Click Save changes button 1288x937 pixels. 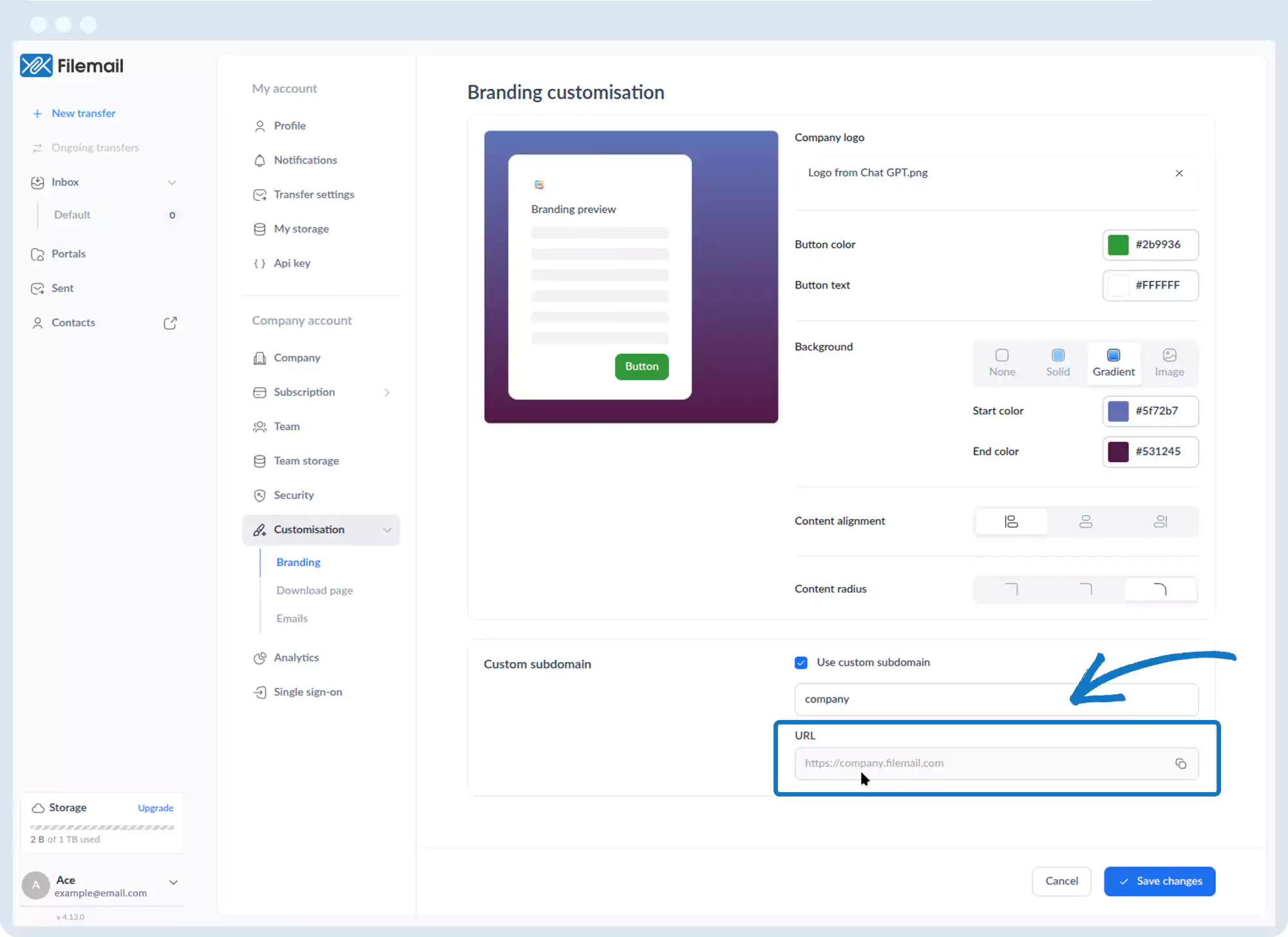(1159, 881)
